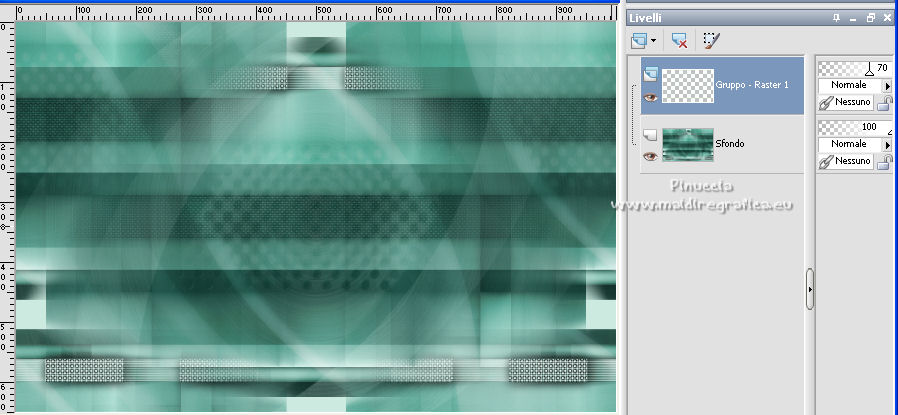
Task: Click the blend mode arrow for Gruppo - Raster 1
Action: pos(888,86)
